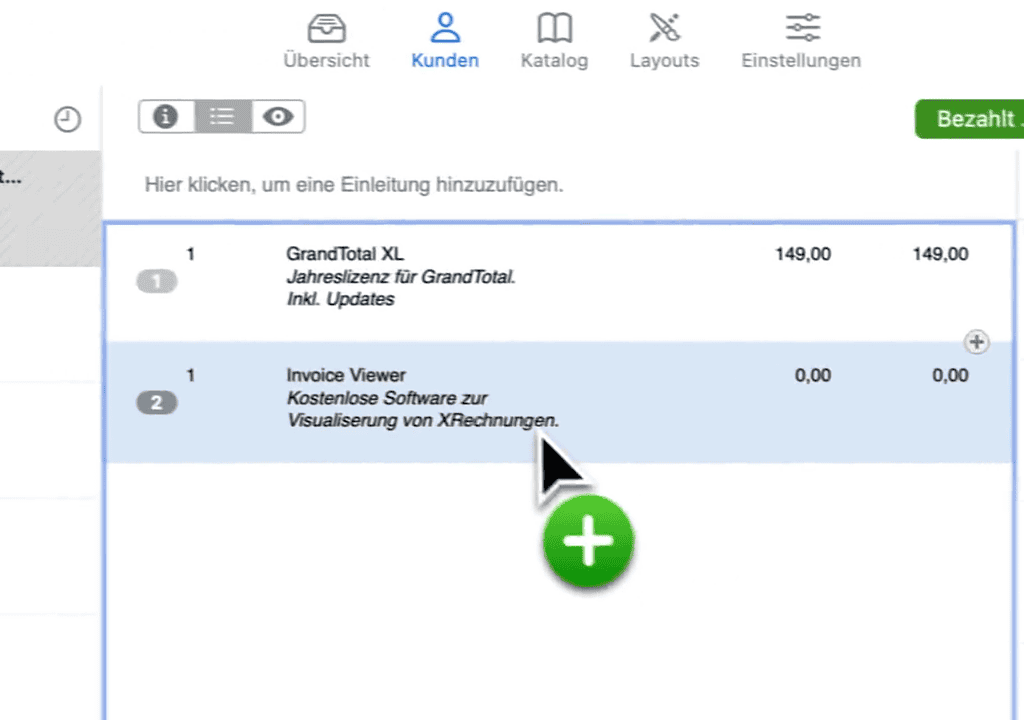1024x720 pixels.
Task: Click the clock history icon
Action: pos(67,120)
